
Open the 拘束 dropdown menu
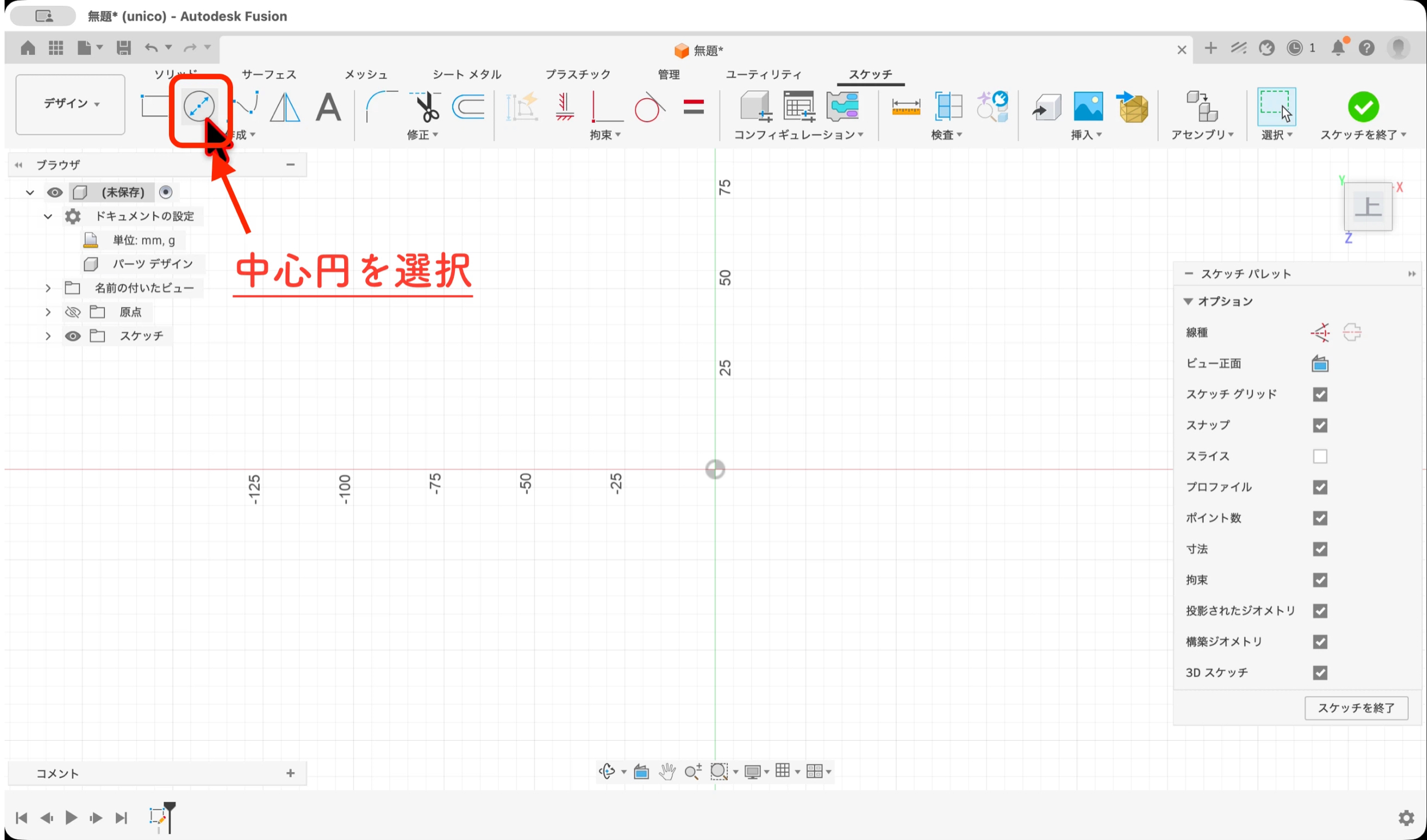point(605,135)
